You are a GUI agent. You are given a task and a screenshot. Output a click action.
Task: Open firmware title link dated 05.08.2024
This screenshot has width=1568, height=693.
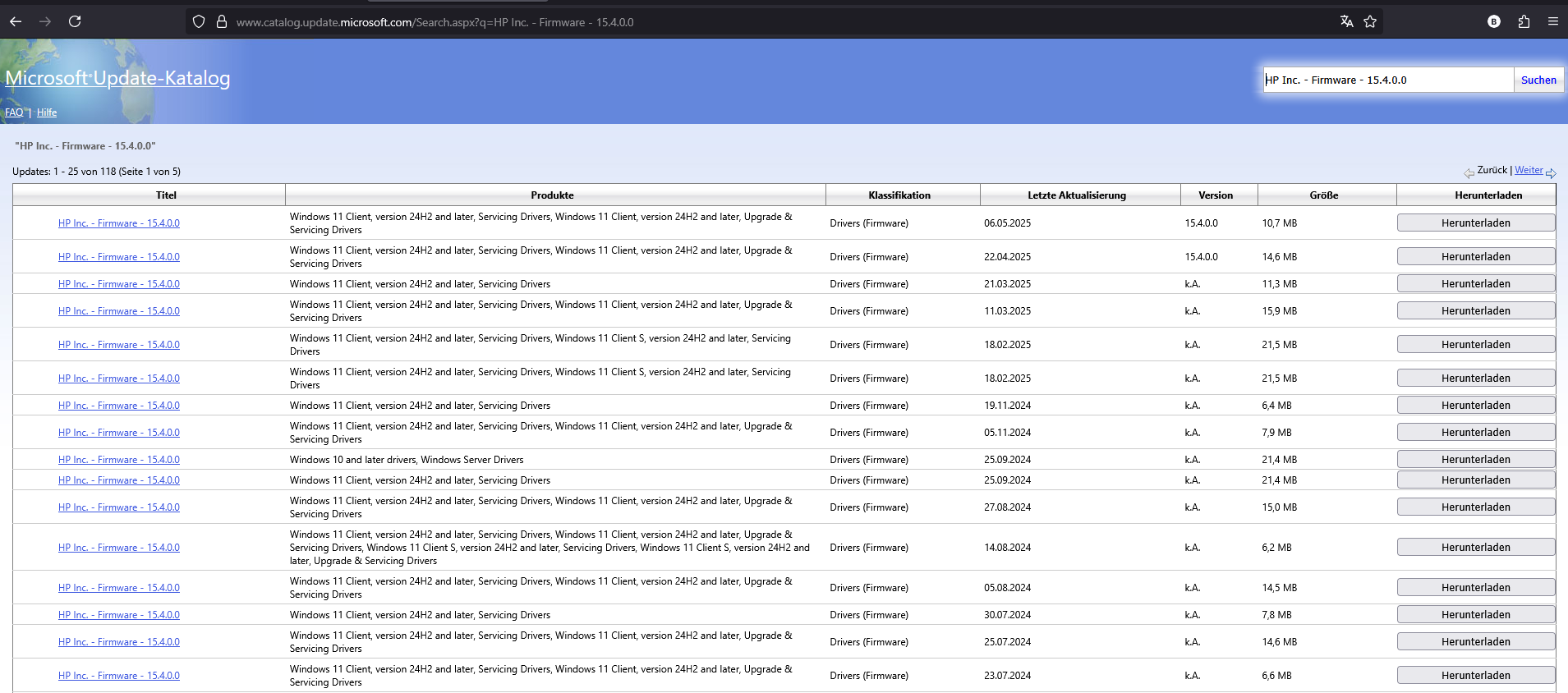(x=119, y=588)
